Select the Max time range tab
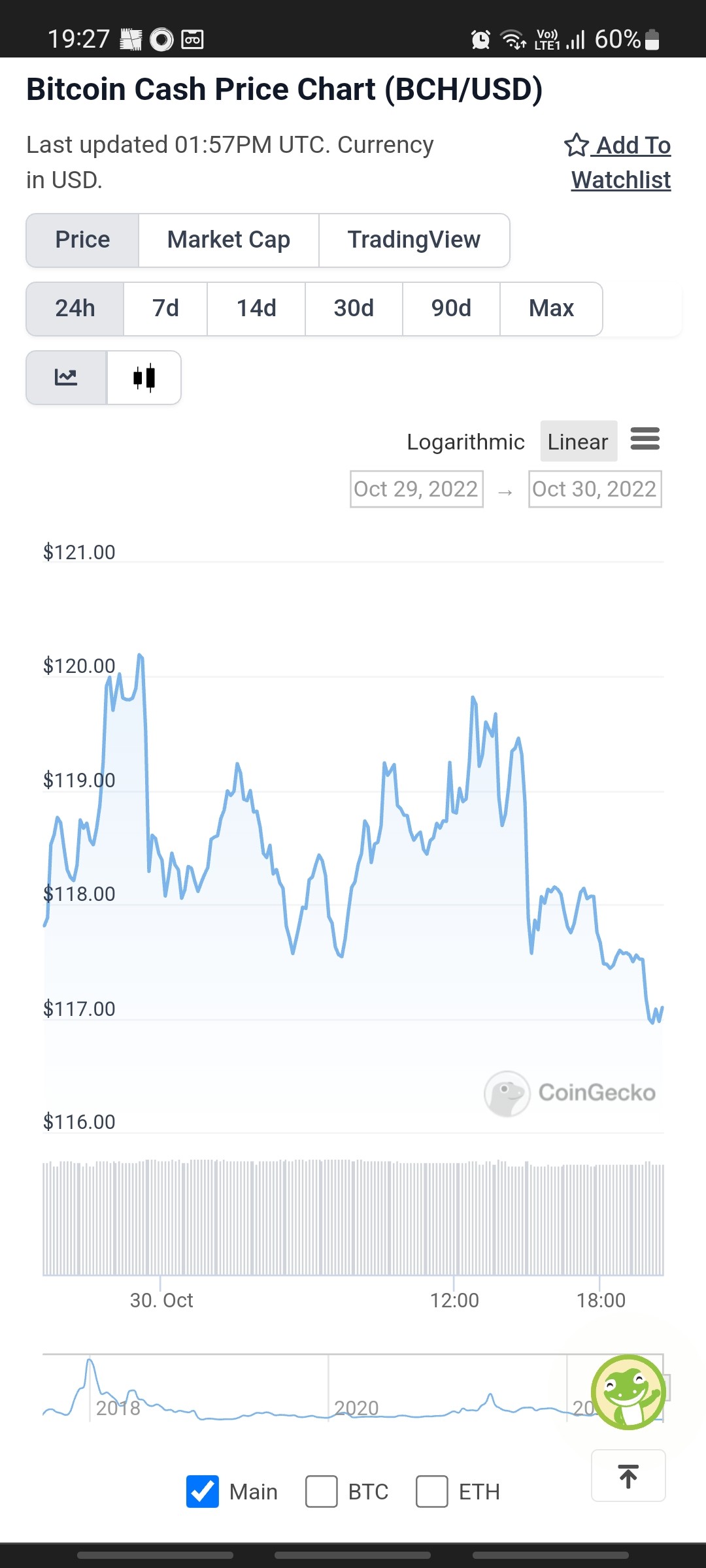This screenshot has height=1568, width=706. pyautogui.click(x=551, y=308)
